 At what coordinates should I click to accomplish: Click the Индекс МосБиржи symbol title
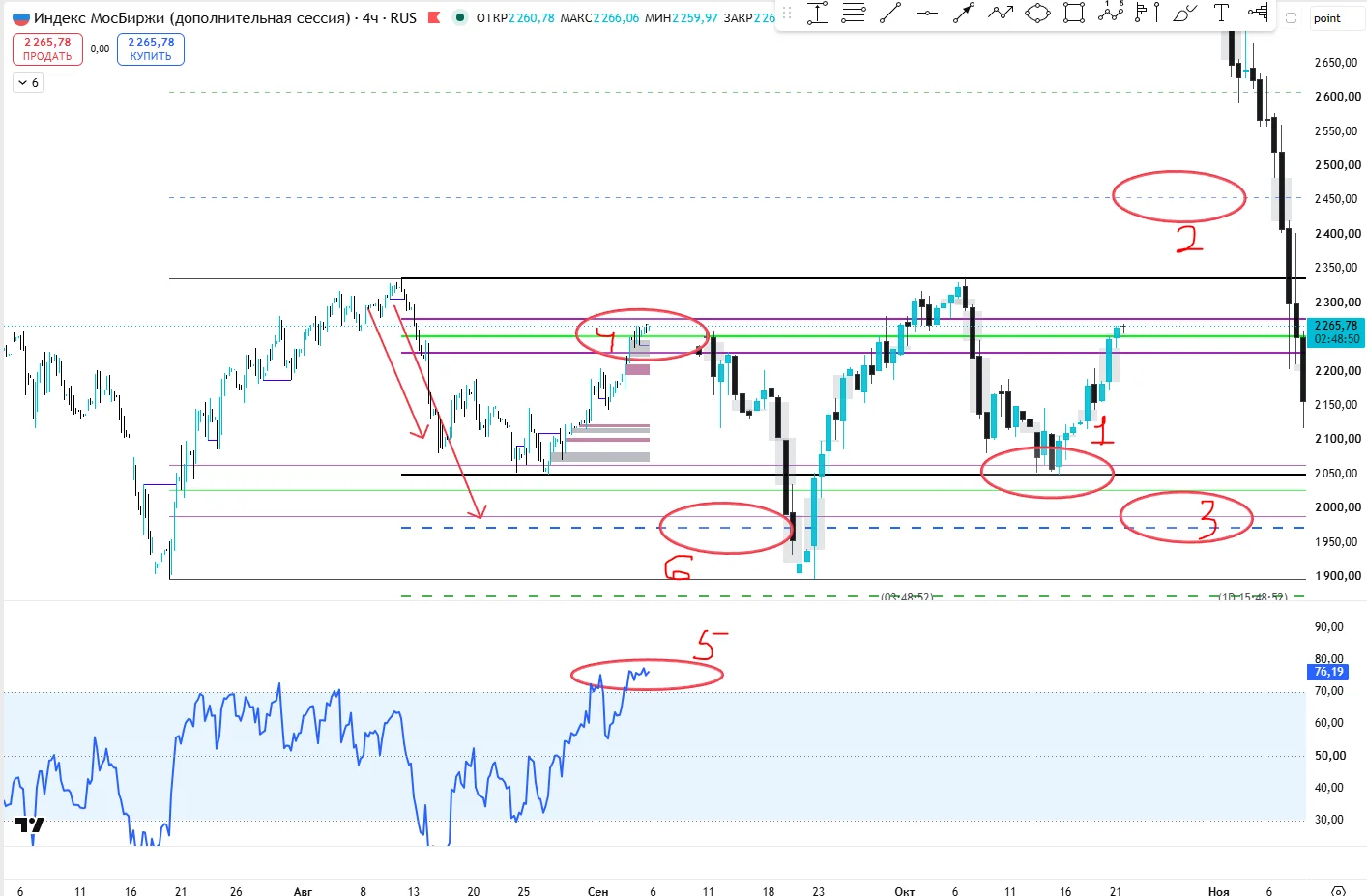click(191, 17)
